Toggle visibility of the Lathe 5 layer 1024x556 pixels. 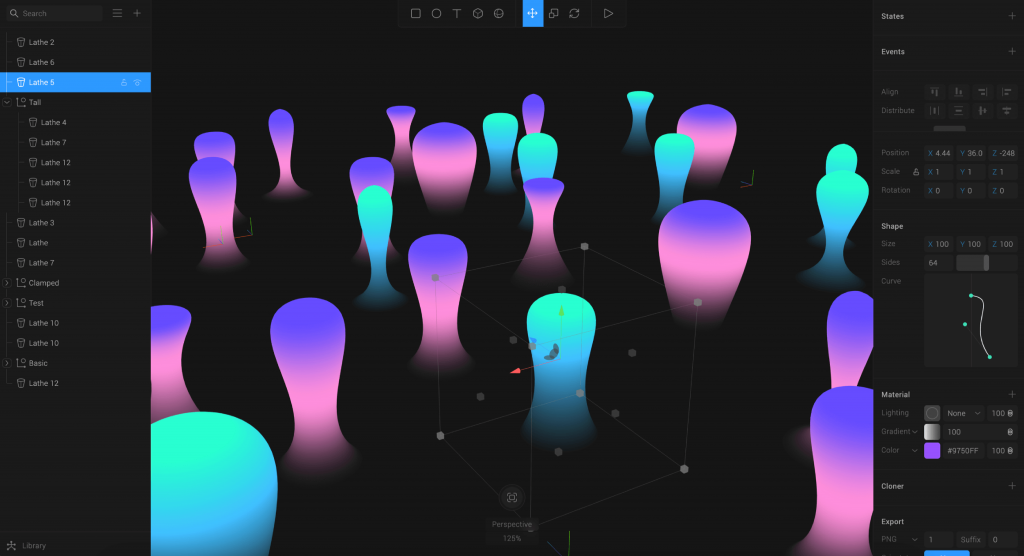coord(138,82)
